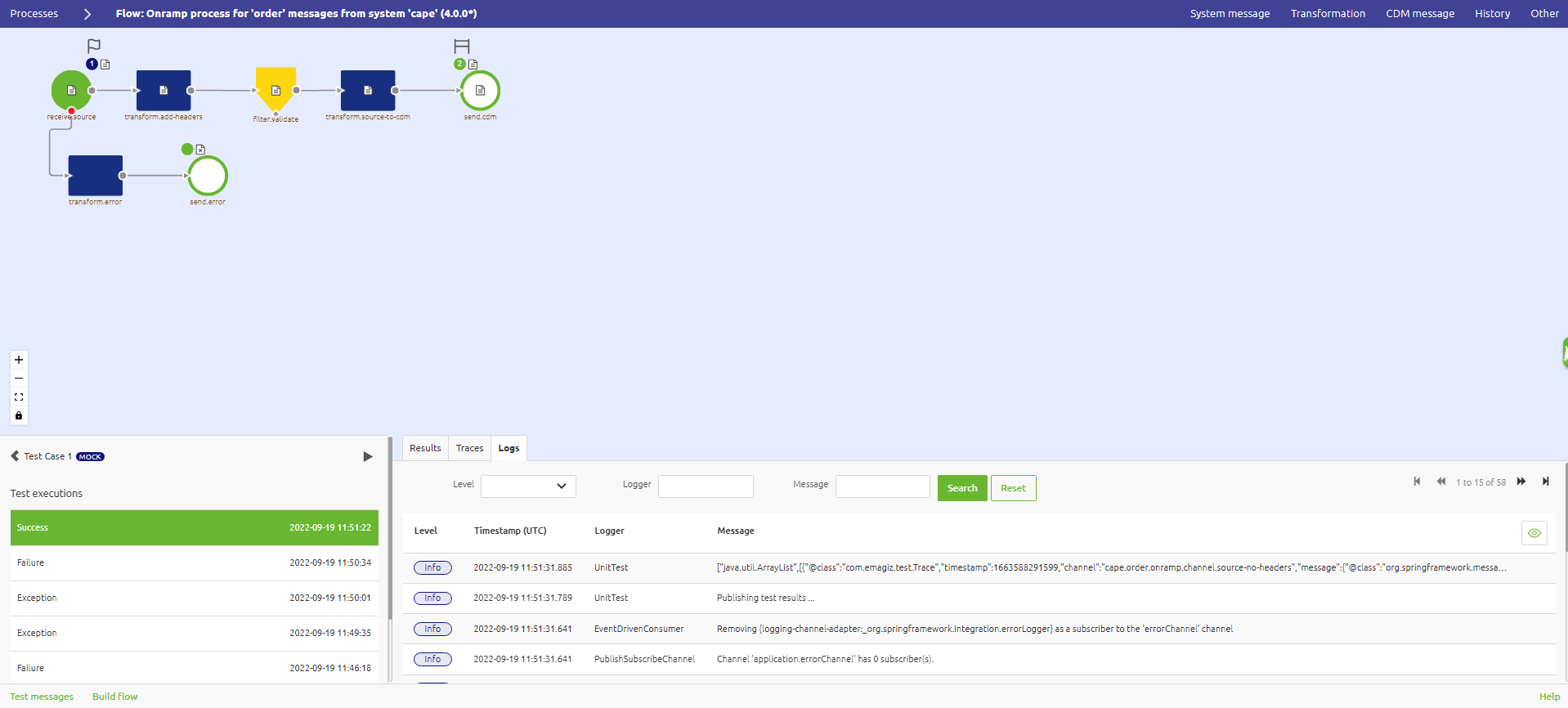
Task: Click the green dot above send.error
Action: (x=187, y=149)
